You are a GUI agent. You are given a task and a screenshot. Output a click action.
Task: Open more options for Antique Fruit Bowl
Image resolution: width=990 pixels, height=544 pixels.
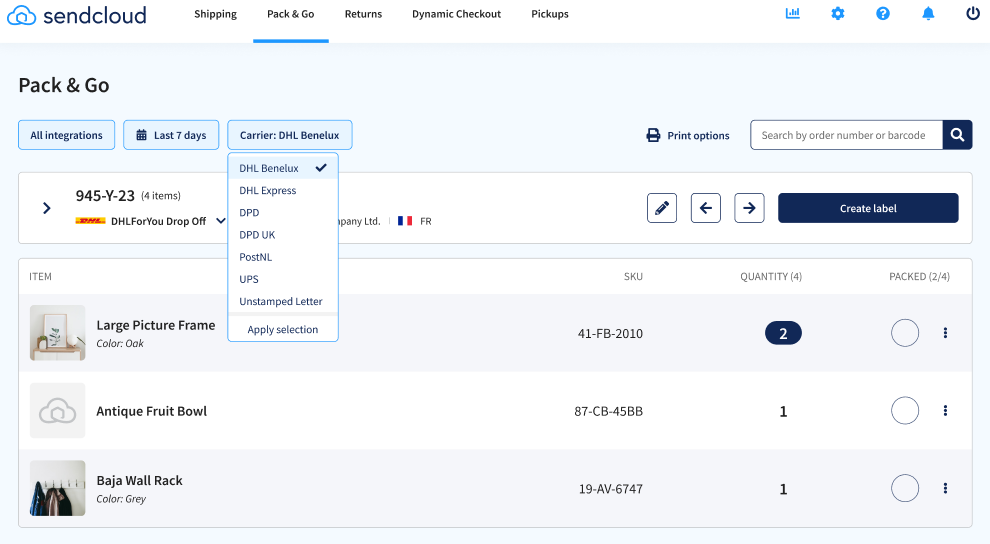click(945, 410)
